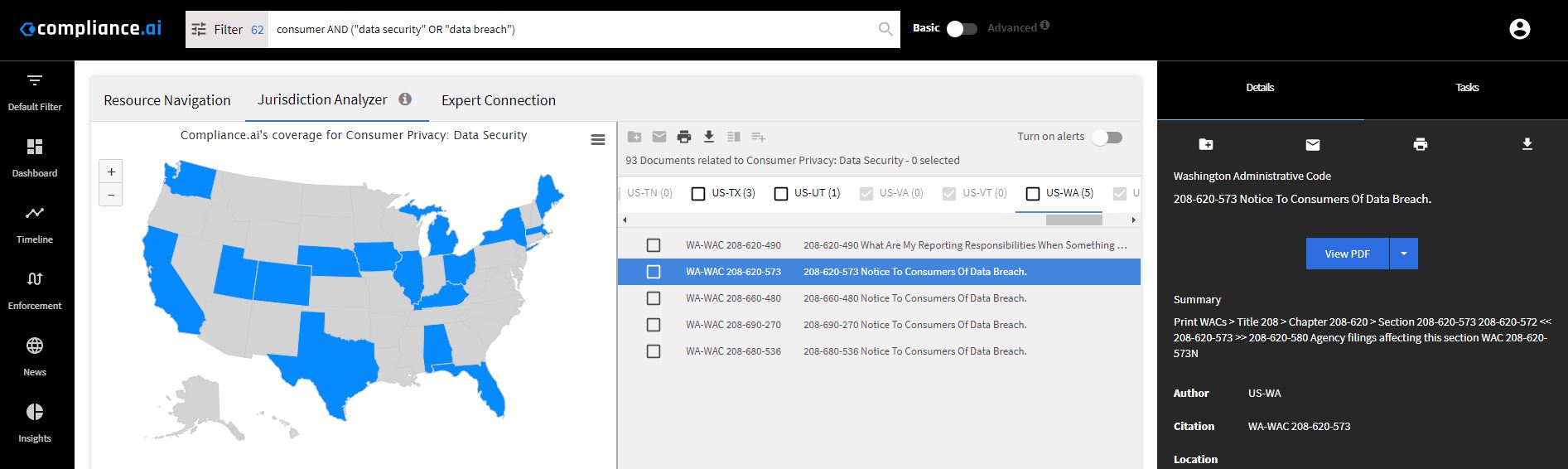This screenshot has height=469, width=1568.
Task: Email selected documents in list toolbar
Action: click(659, 137)
